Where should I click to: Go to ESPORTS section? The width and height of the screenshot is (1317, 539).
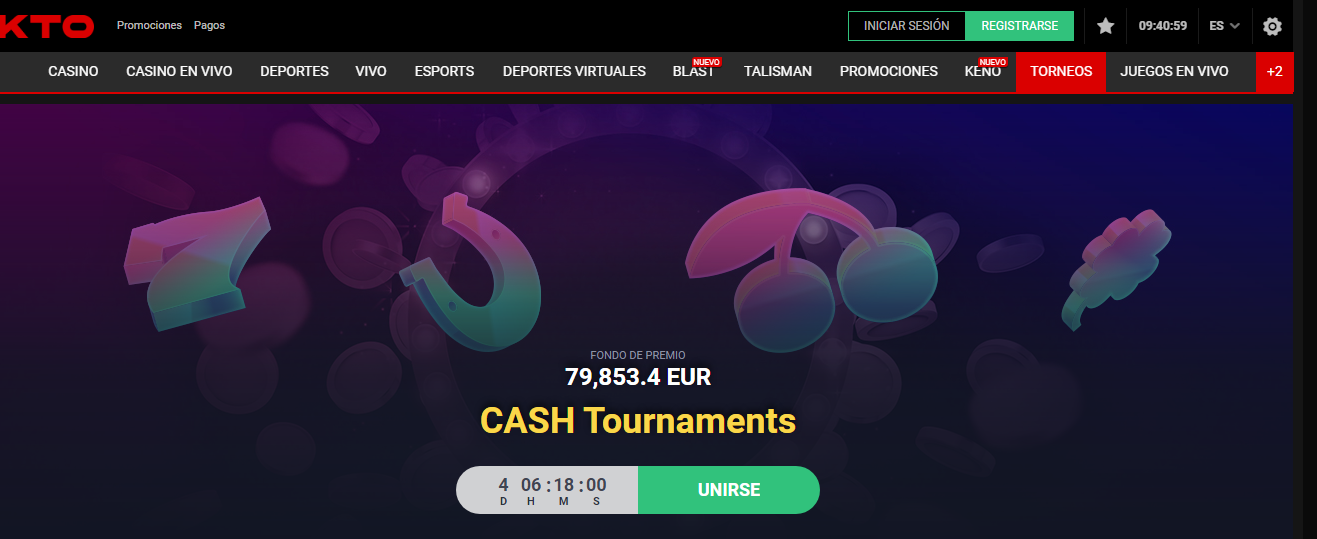pyautogui.click(x=444, y=72)
